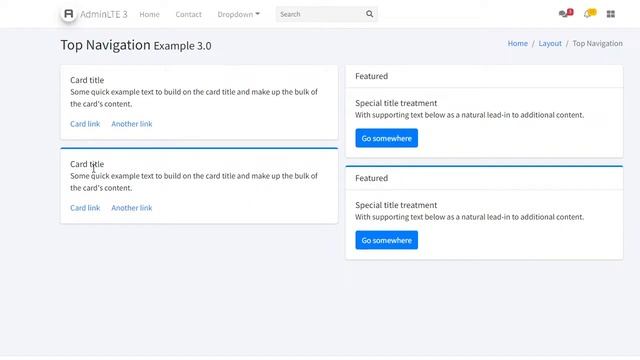Click Another link in the first card
Image resolution: width=640 pixels, height=360 pixels.
pyautogui.click(x=132, y=124)
